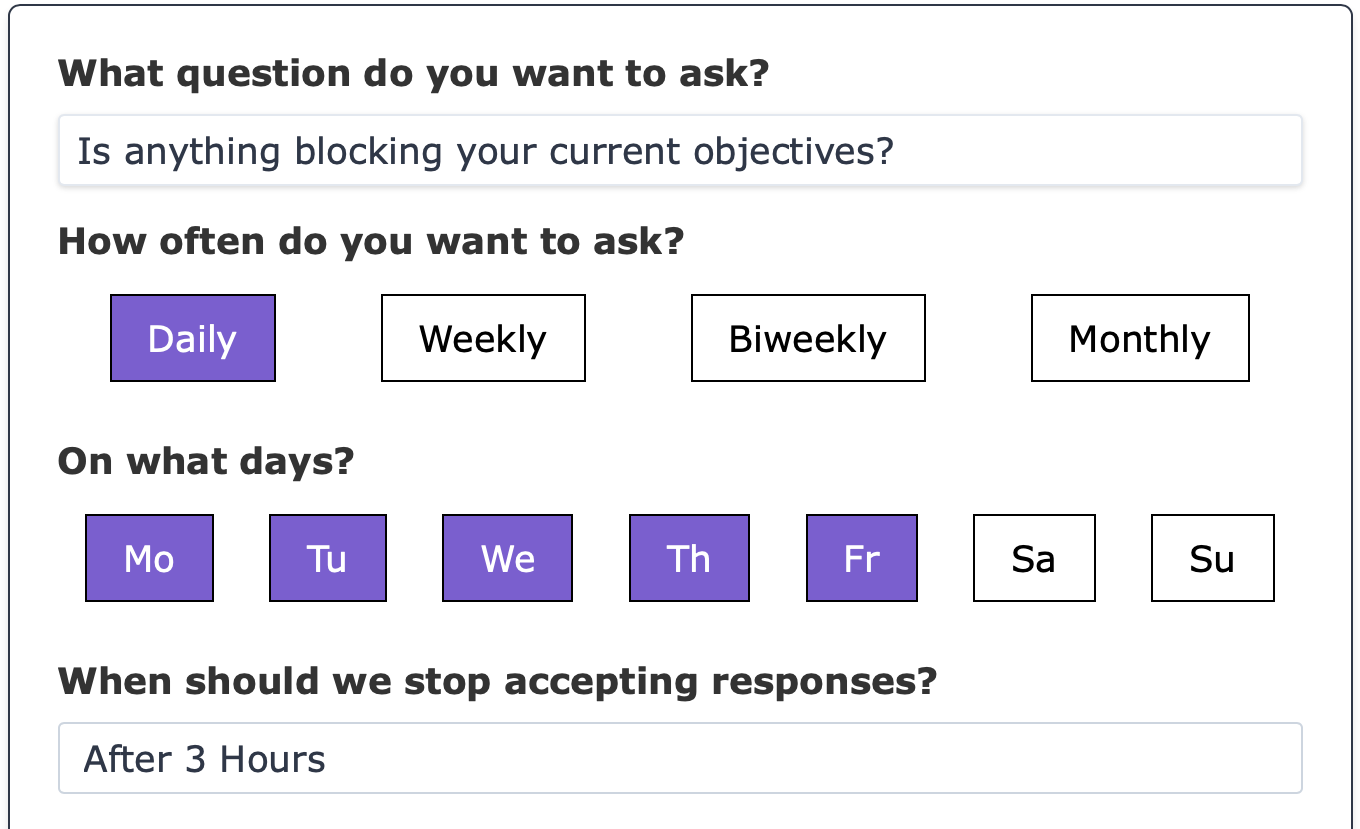This screenshot has width=1360, height=829.
Task: Click the 'When should we stop accepting responses?' label
Action: click(498, 681)
